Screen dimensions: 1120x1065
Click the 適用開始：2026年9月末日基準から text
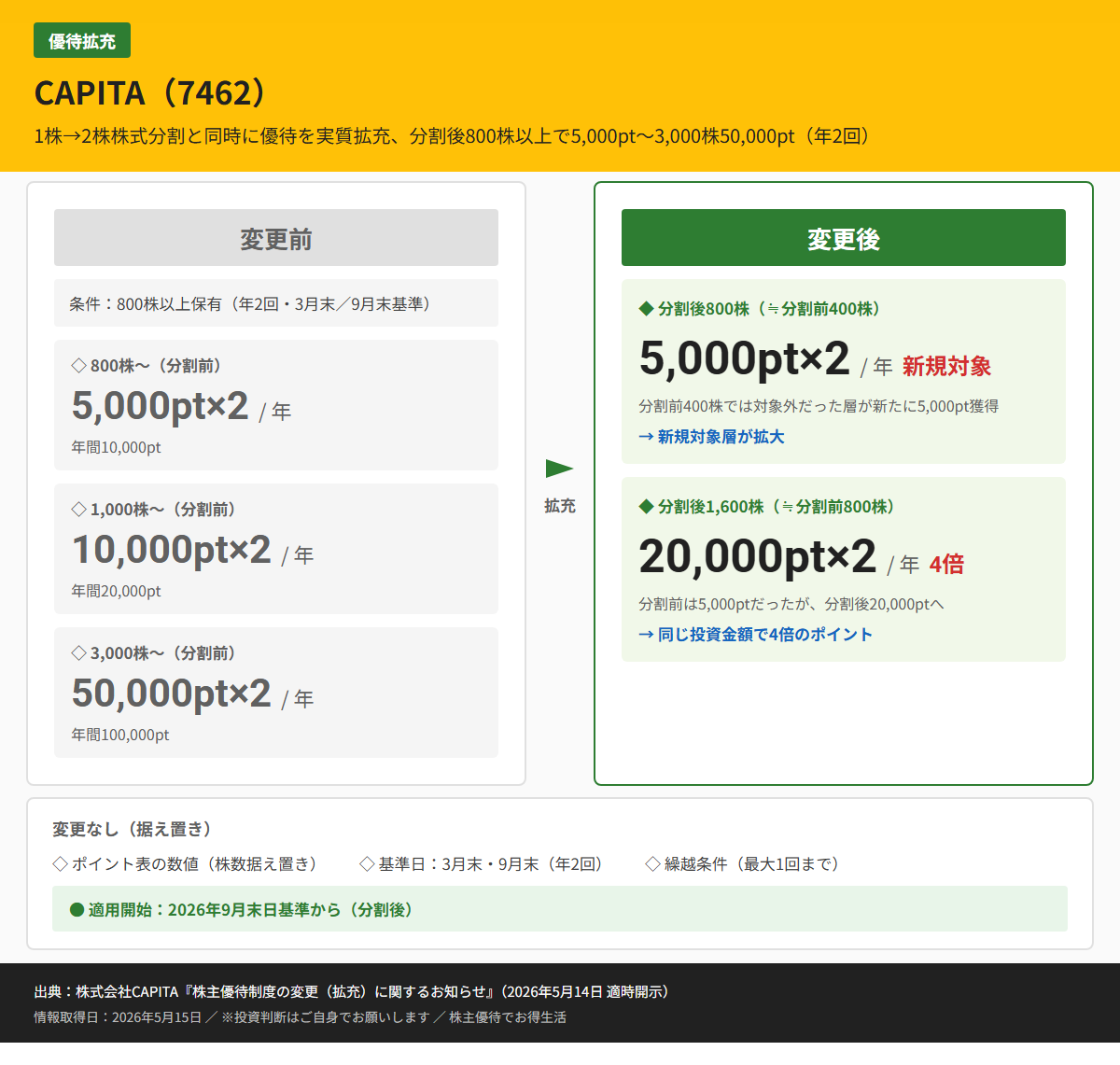tap(251, 909)
